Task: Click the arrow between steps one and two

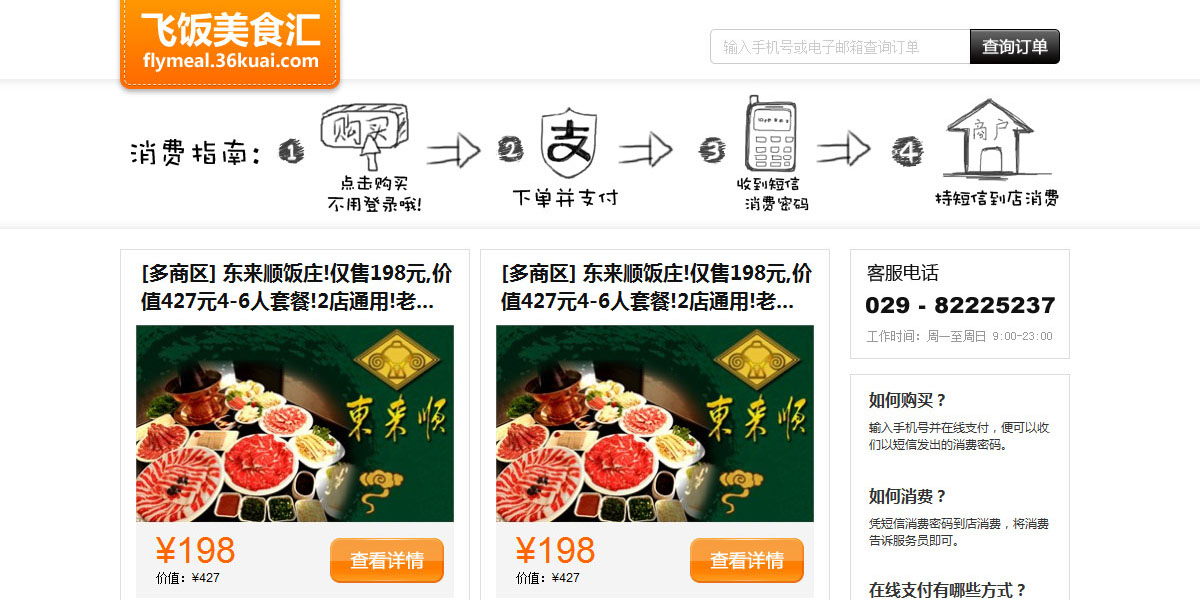Action: pyautogui.click(x=455, y=151)
